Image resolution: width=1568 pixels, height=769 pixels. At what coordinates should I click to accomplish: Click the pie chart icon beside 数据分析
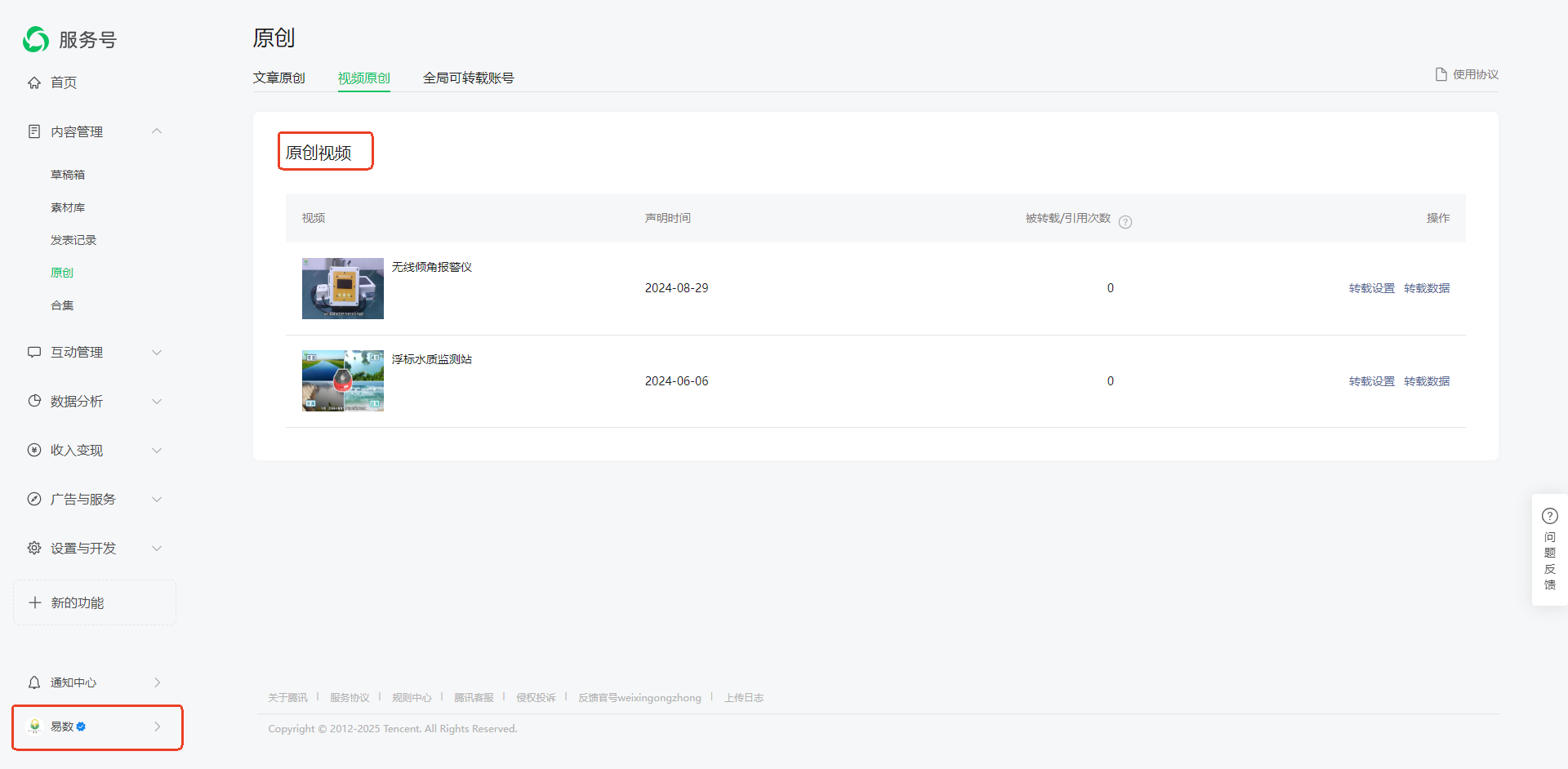[34, 401]
